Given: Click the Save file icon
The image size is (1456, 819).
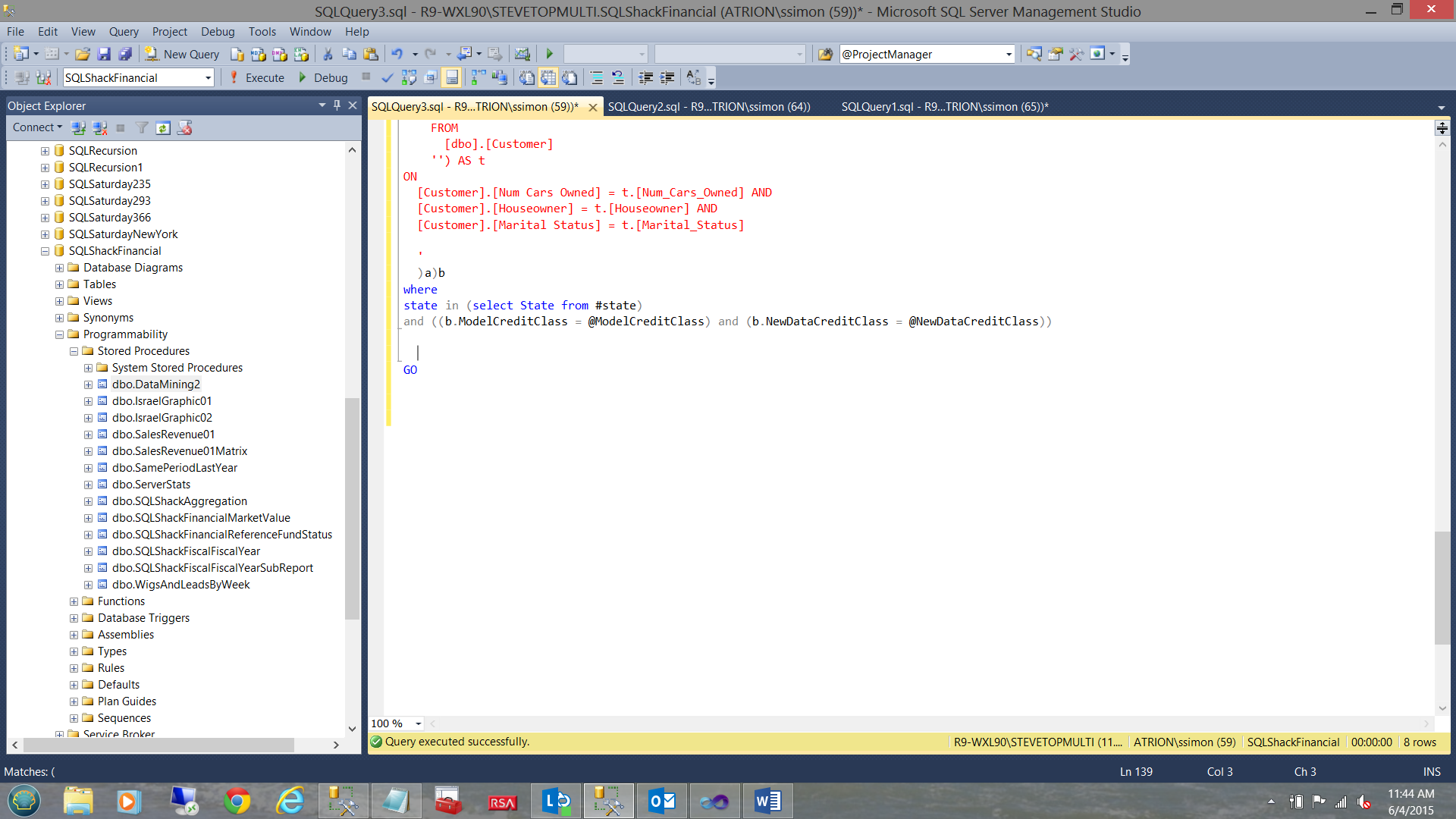Looking at the screenshot, I should (104, 54).
